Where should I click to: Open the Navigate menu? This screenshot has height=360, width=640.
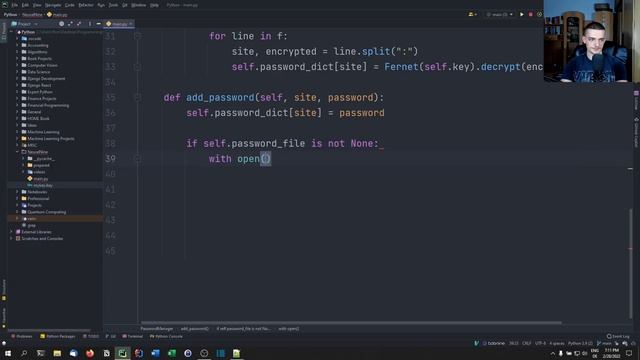click(53, 5)
